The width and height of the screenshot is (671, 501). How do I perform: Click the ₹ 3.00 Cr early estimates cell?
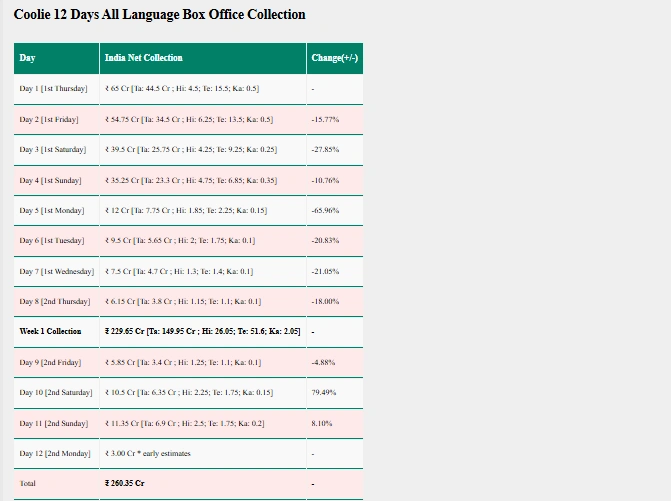147,454
